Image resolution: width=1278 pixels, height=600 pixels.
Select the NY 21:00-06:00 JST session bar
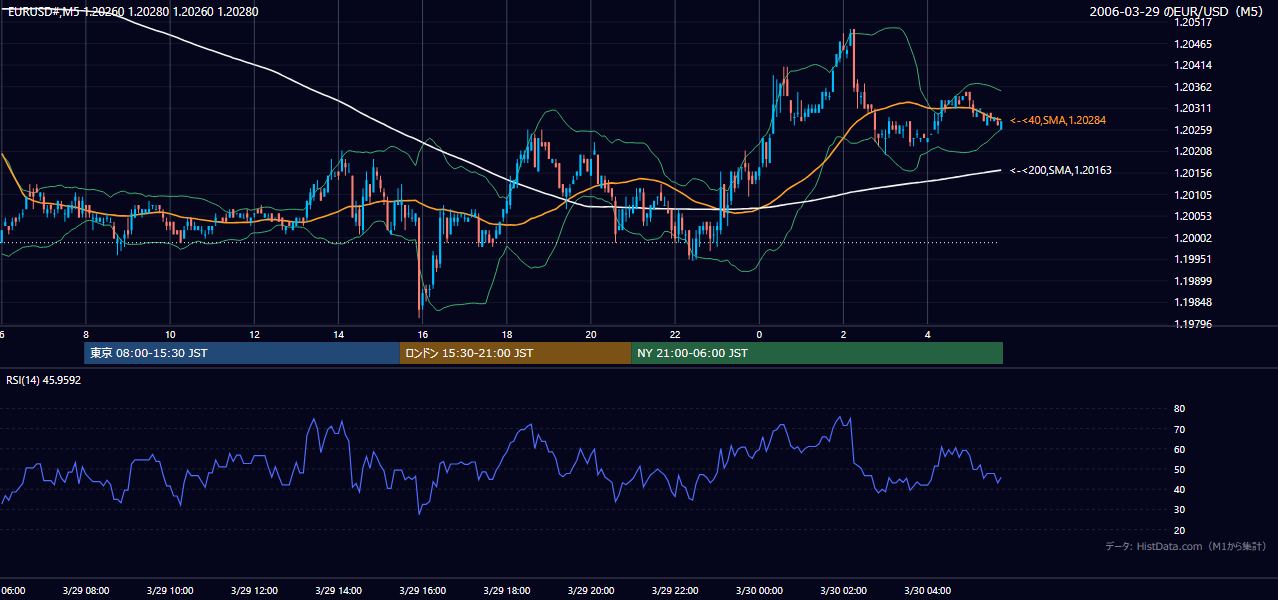(x=817, y=353)
